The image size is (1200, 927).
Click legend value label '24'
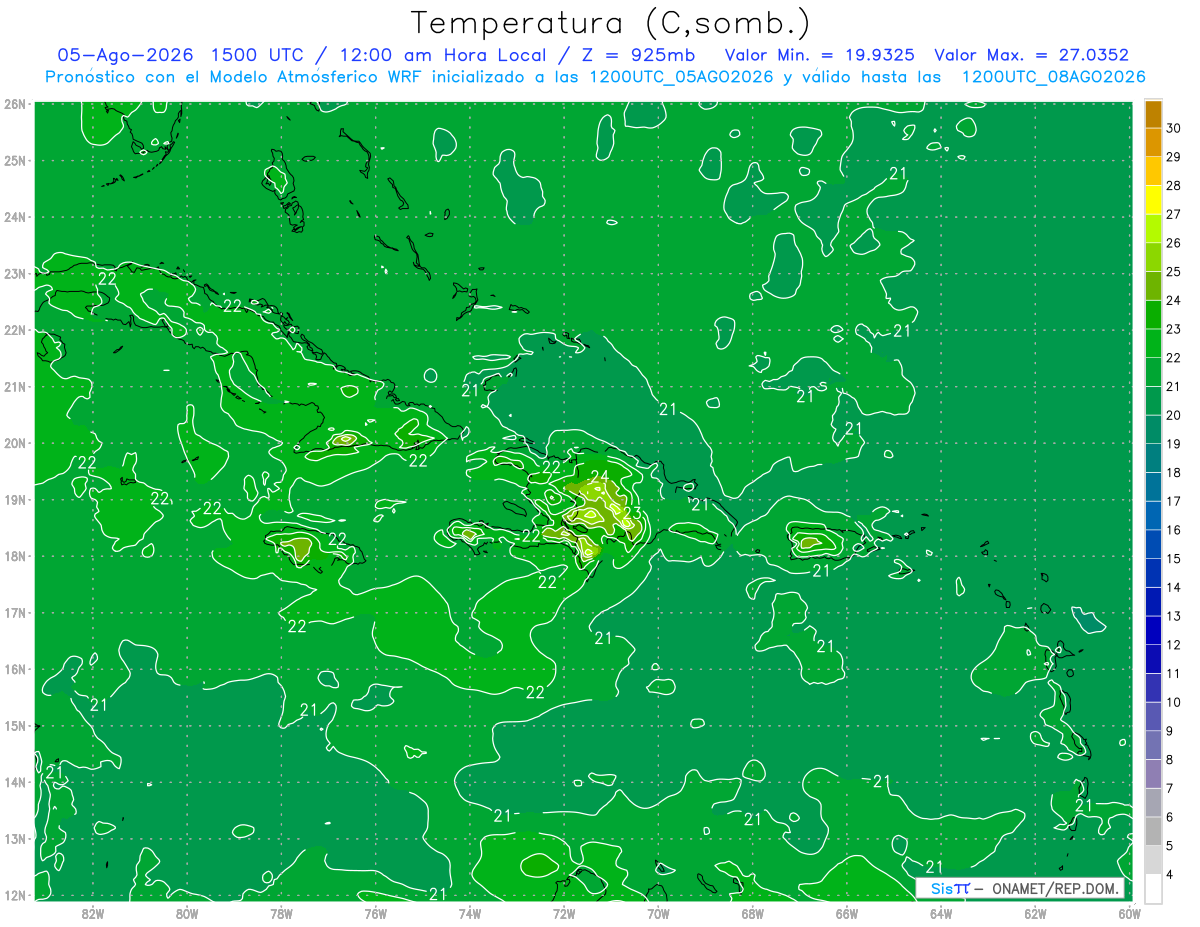tap(1173, 300)
